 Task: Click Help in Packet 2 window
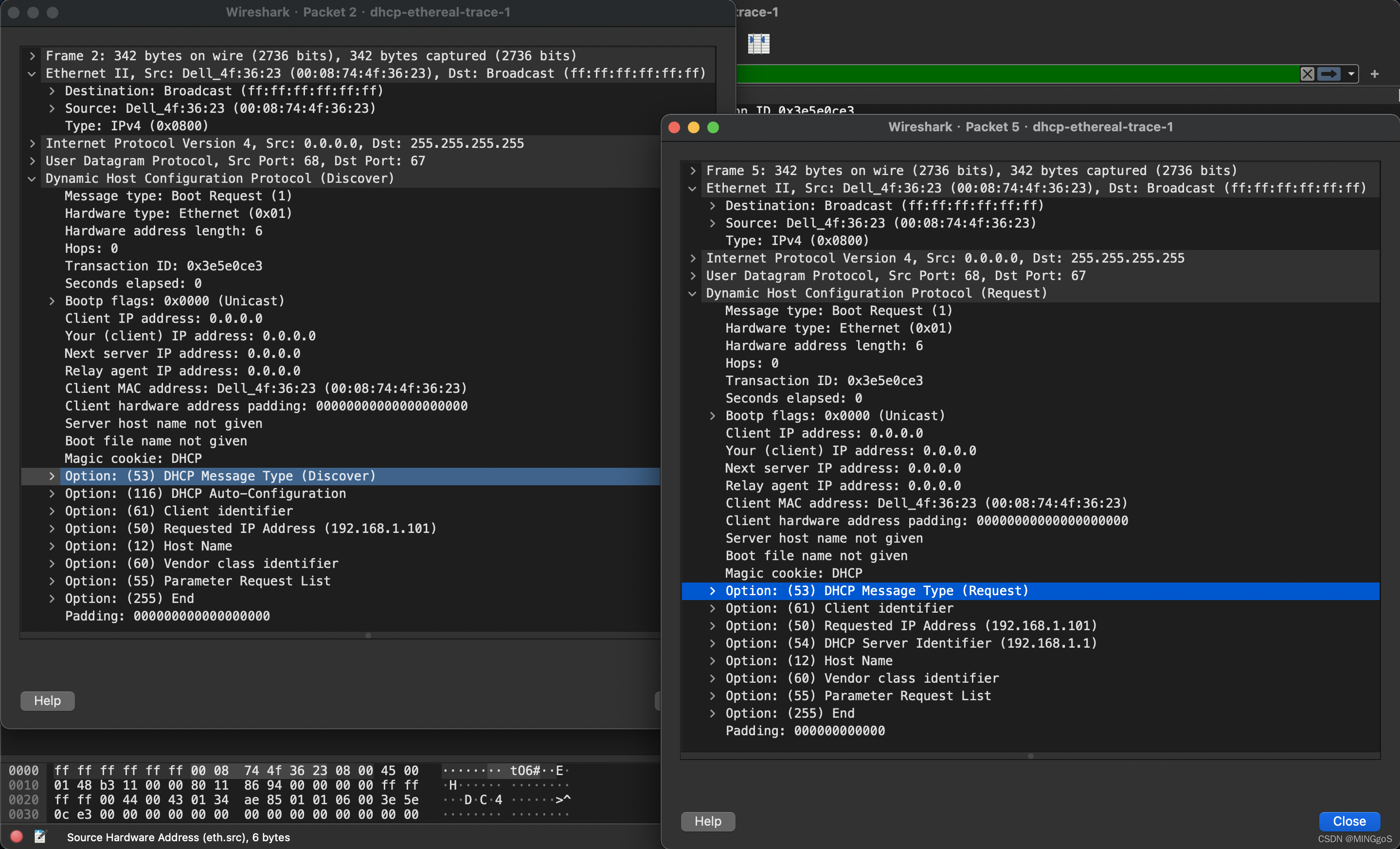[x=48, y=701]
